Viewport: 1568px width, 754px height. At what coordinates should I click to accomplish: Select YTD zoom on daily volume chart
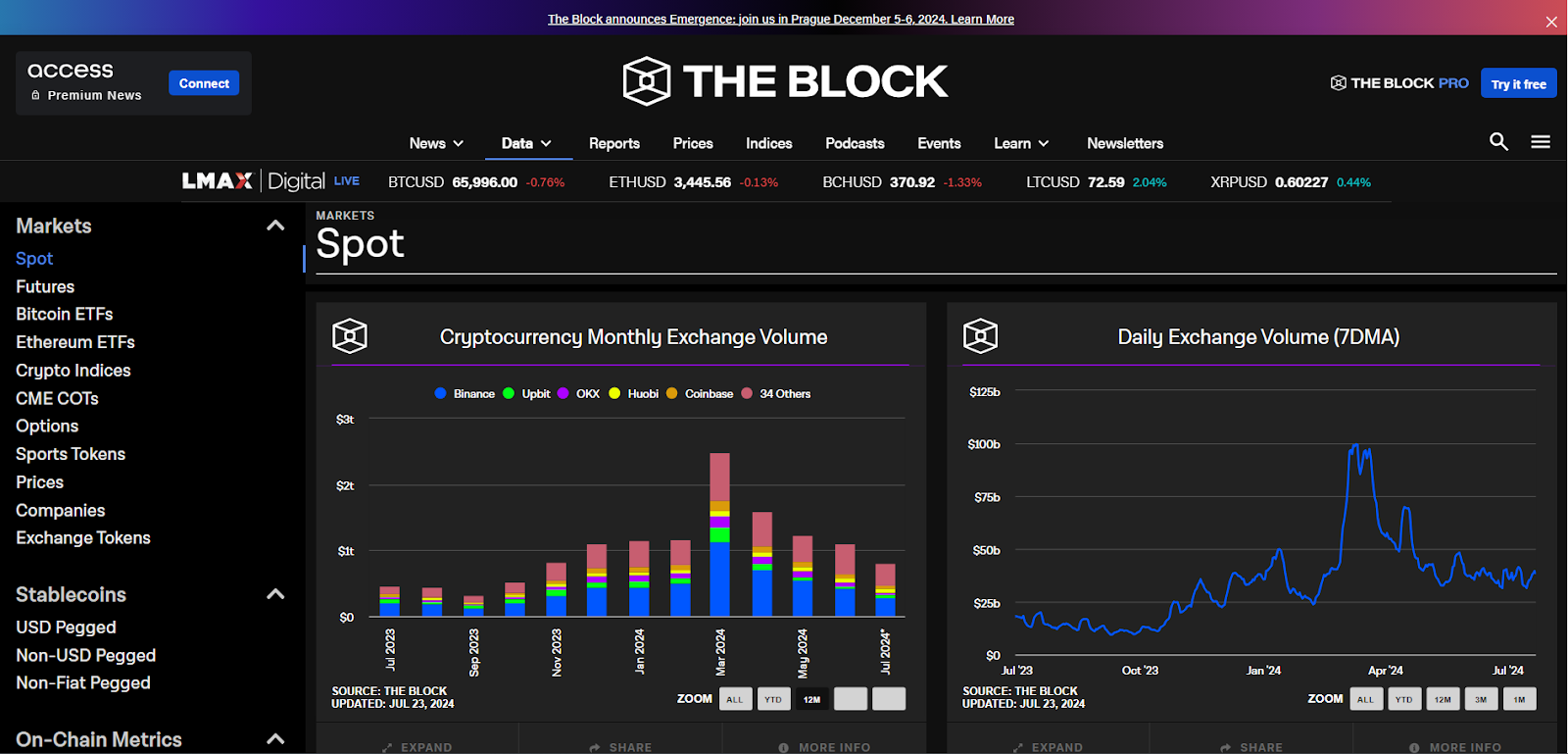(x=1404, y=699)
